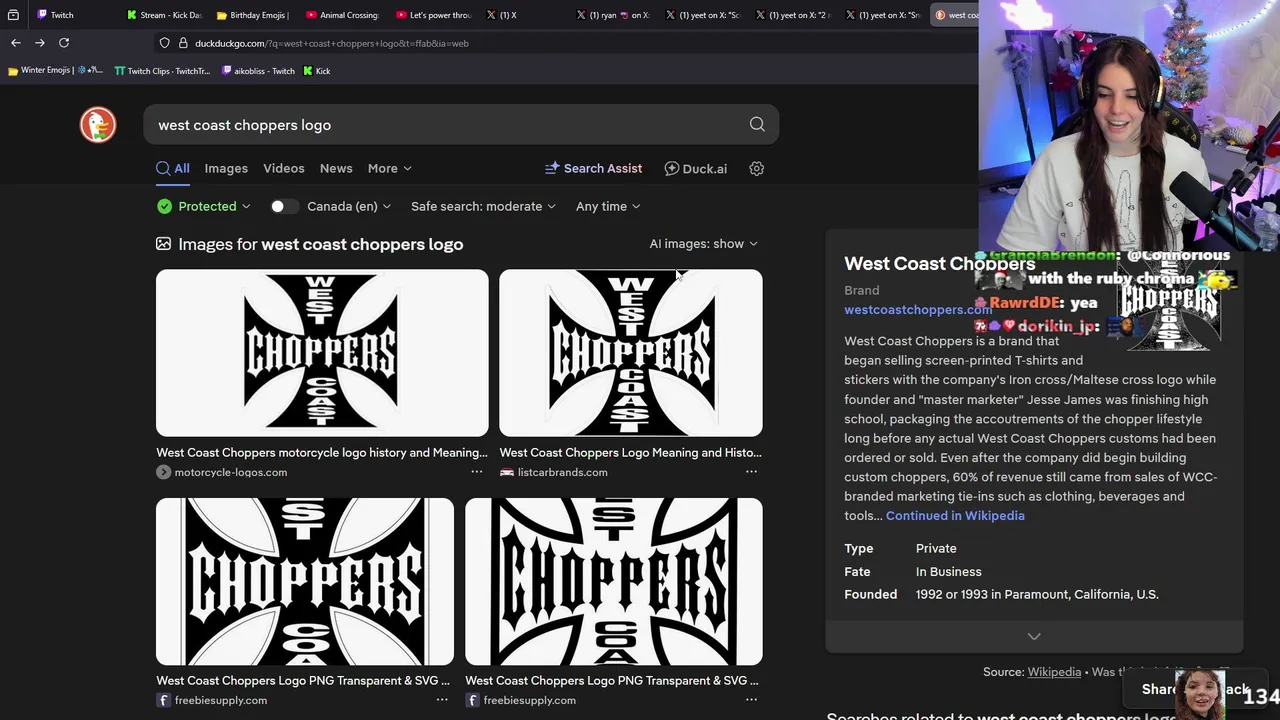Viewport: 1280px width, 720px height.
Task: Toggle the Canada region switch
Action: point(284,206)
